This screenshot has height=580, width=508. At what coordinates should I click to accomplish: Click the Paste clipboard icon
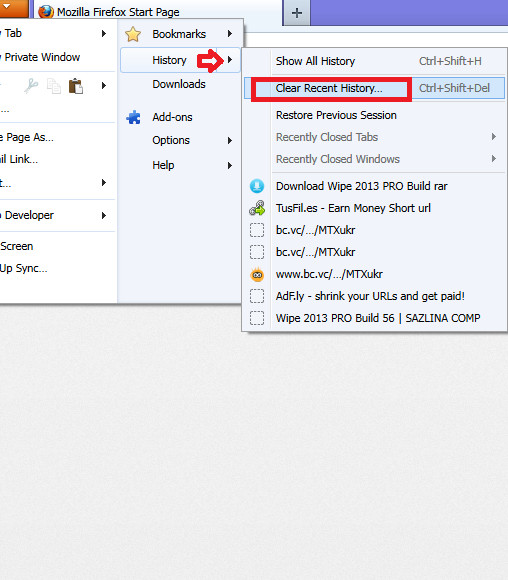[76, 86]
